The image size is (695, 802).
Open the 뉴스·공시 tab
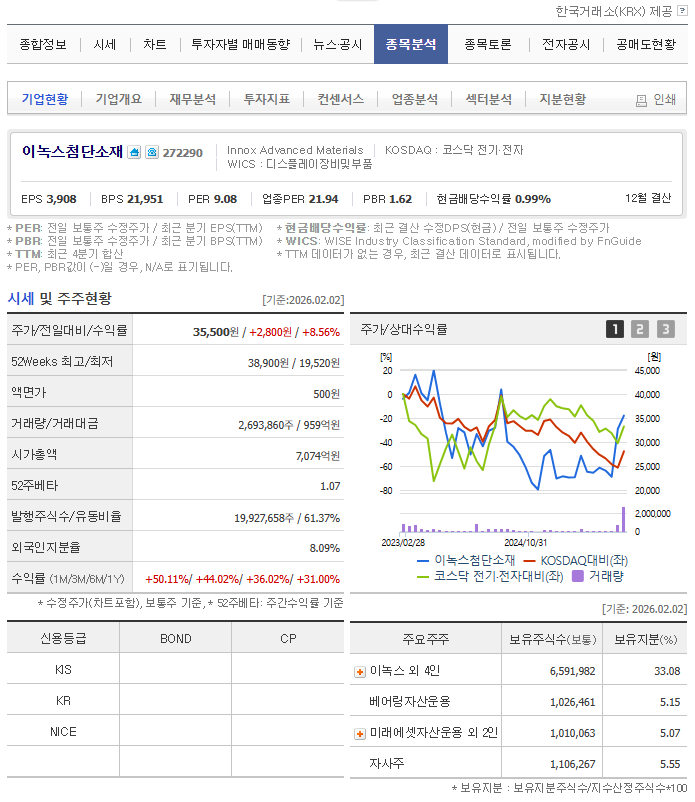338,44
